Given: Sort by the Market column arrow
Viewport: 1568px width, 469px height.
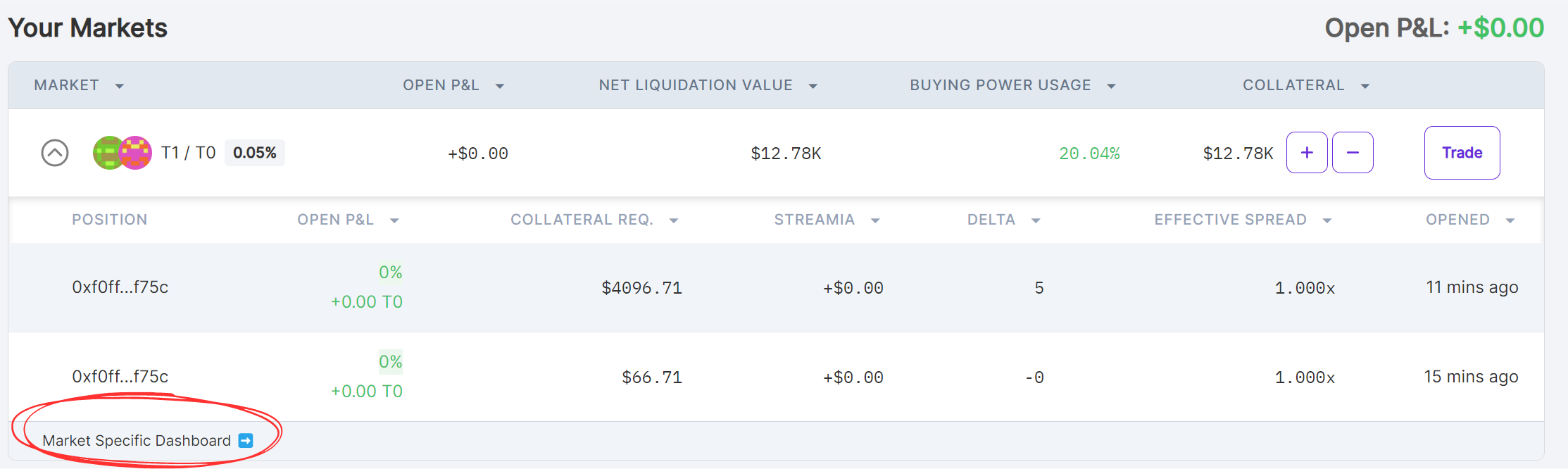Looking at the screenshot, I should (120, 86).
